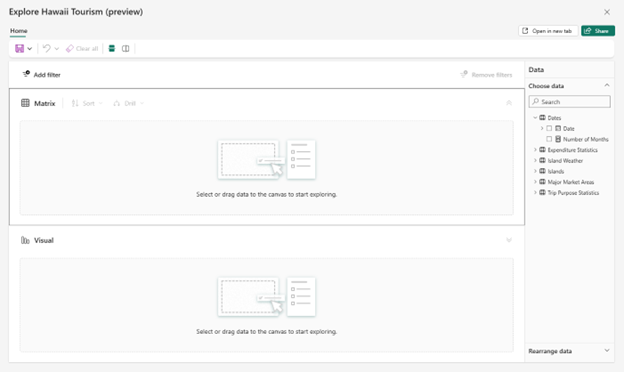
Task: Check the Number of Months checkbox
Action: (x=549, y=139)
